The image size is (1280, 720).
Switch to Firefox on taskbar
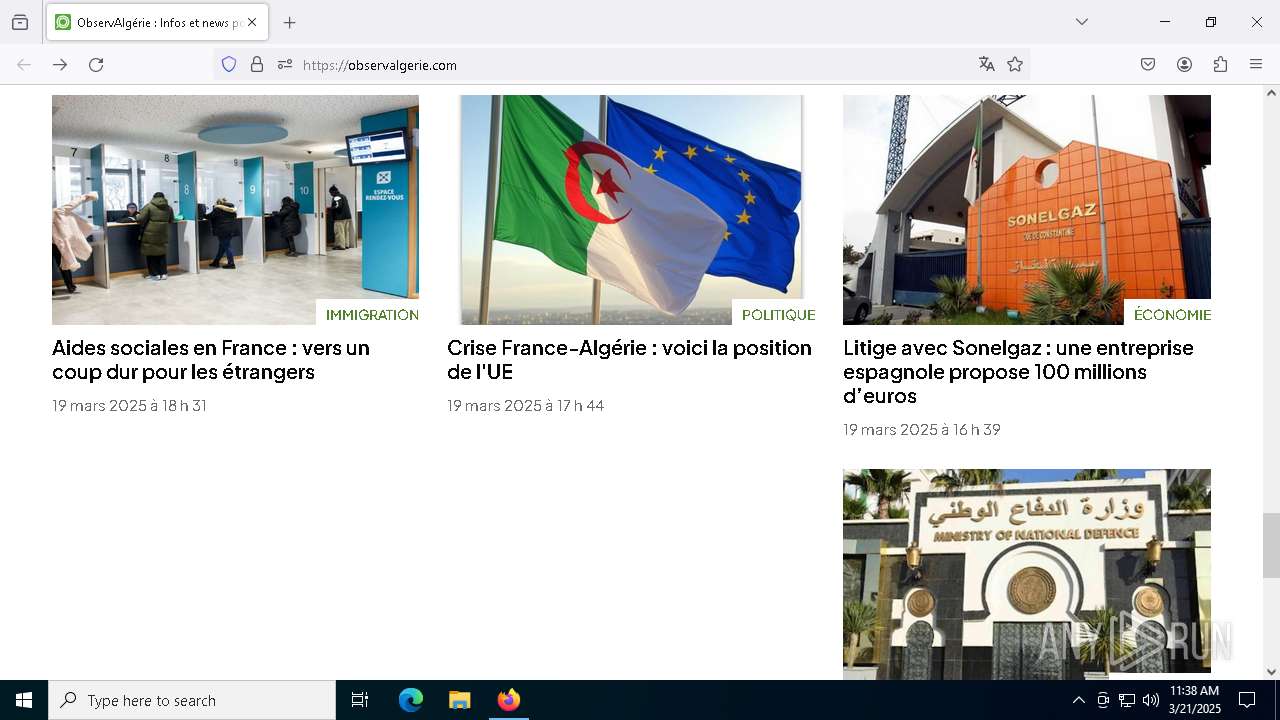coord(508,700)
